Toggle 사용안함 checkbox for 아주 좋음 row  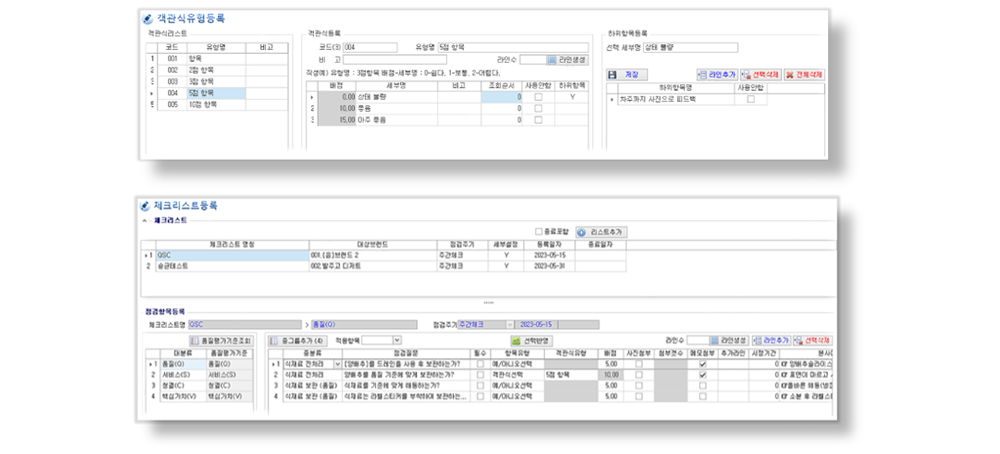(538, 119)
